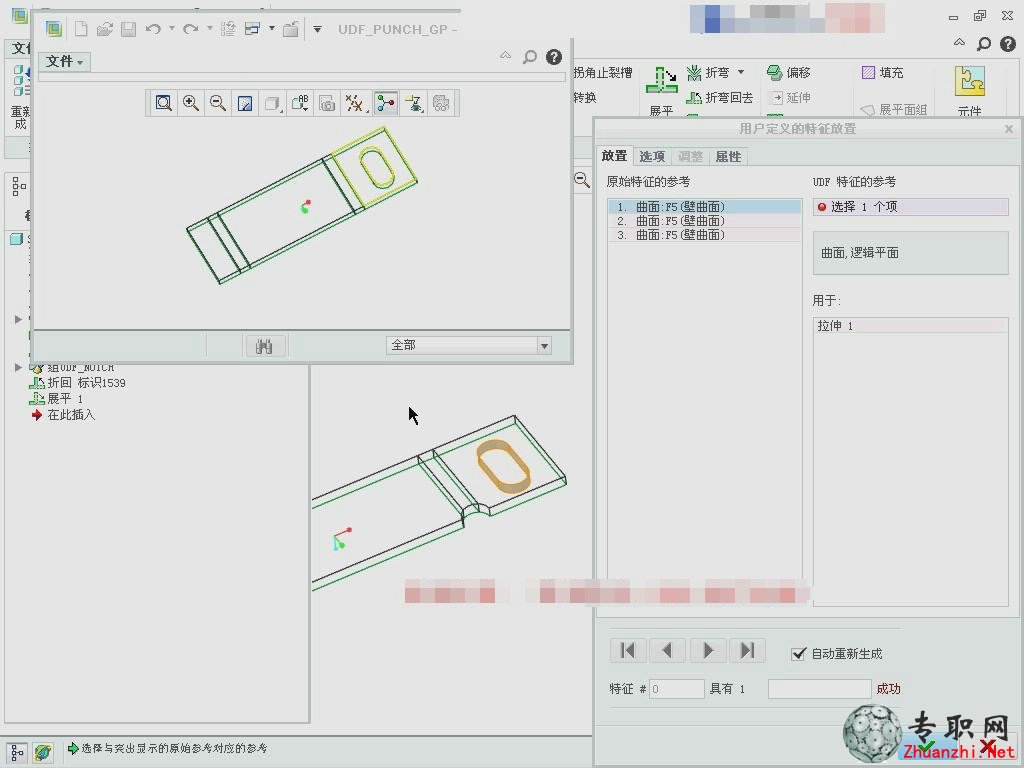Open the Redo history dropdown arrow
Image resolution: width=1024 pixels, height=768 pixels.
210,28
